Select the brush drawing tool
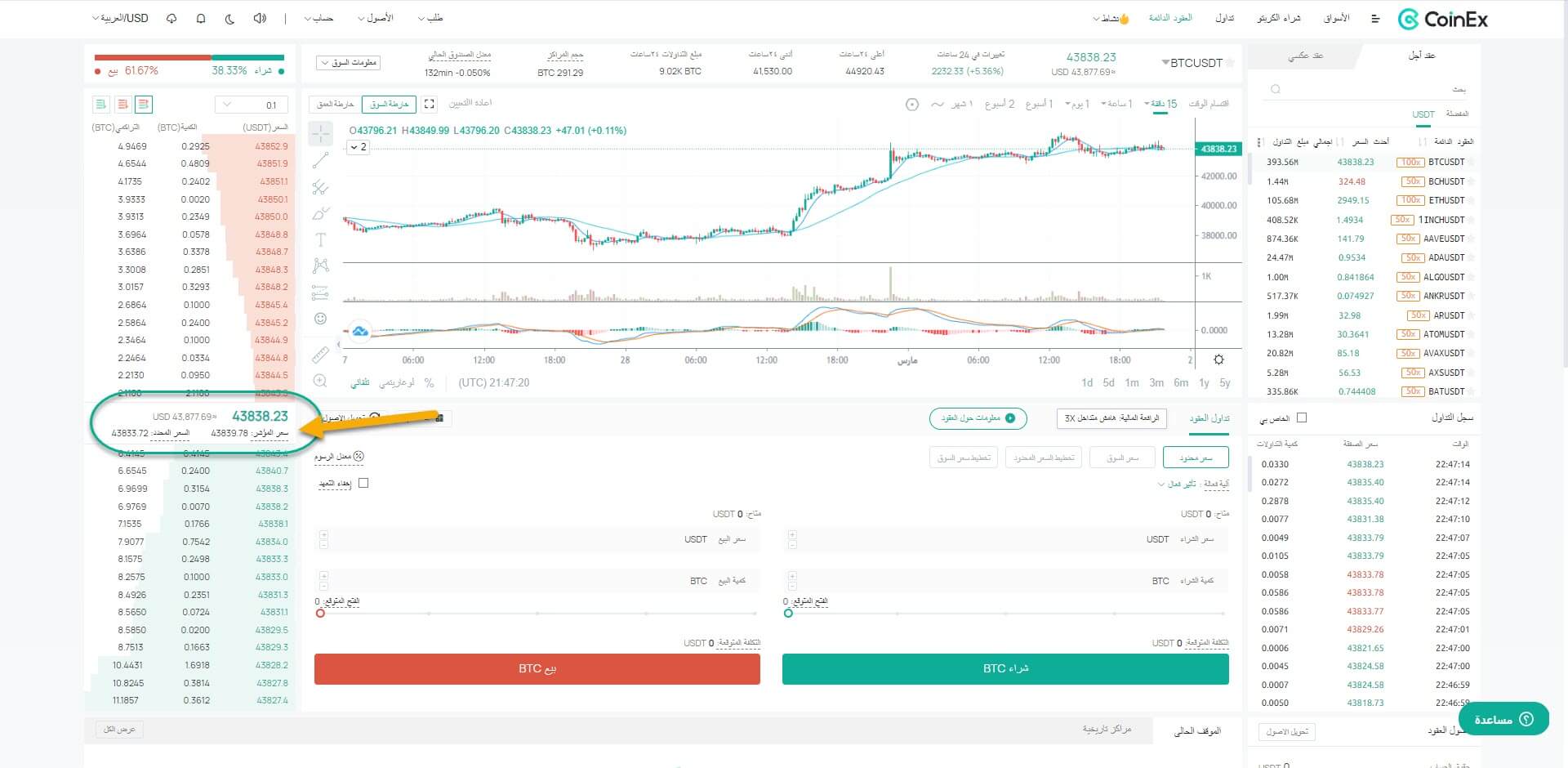 pyautogui.click(x=320, y=214)
